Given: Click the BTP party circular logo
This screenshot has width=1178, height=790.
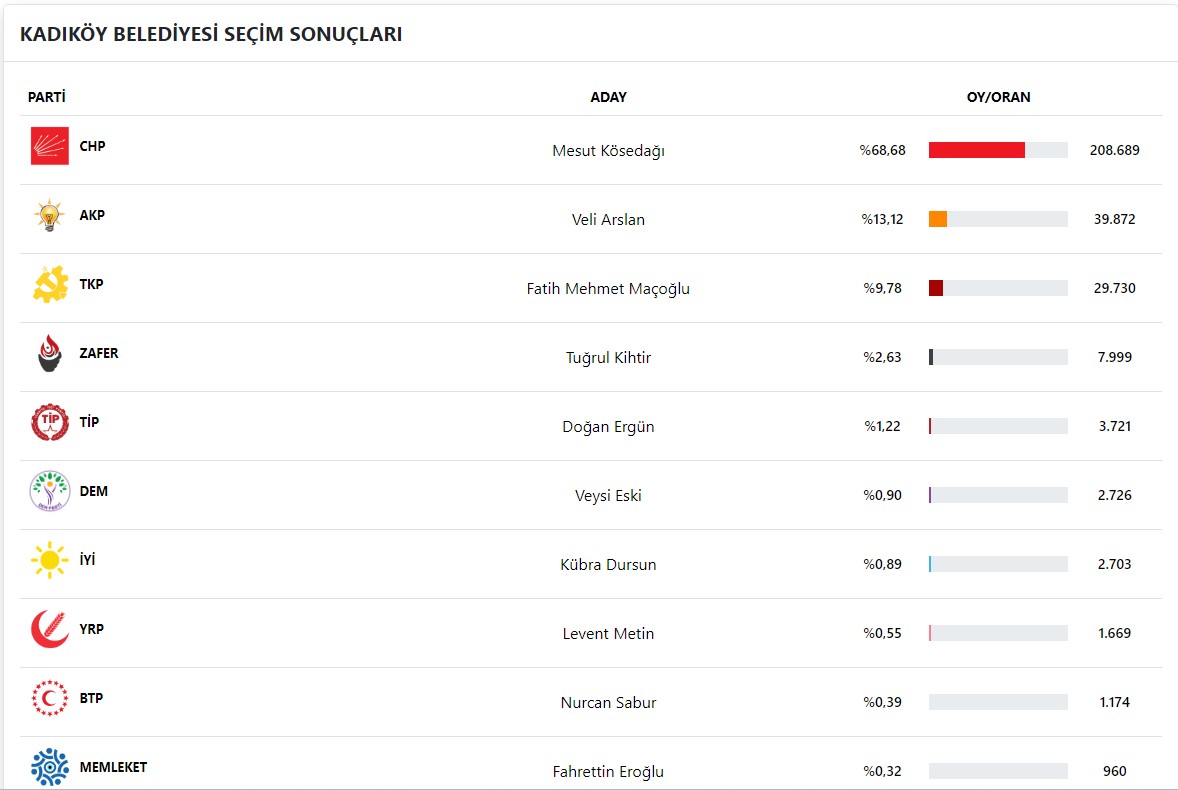Looking at the screenshot, I should click(50, 698).
